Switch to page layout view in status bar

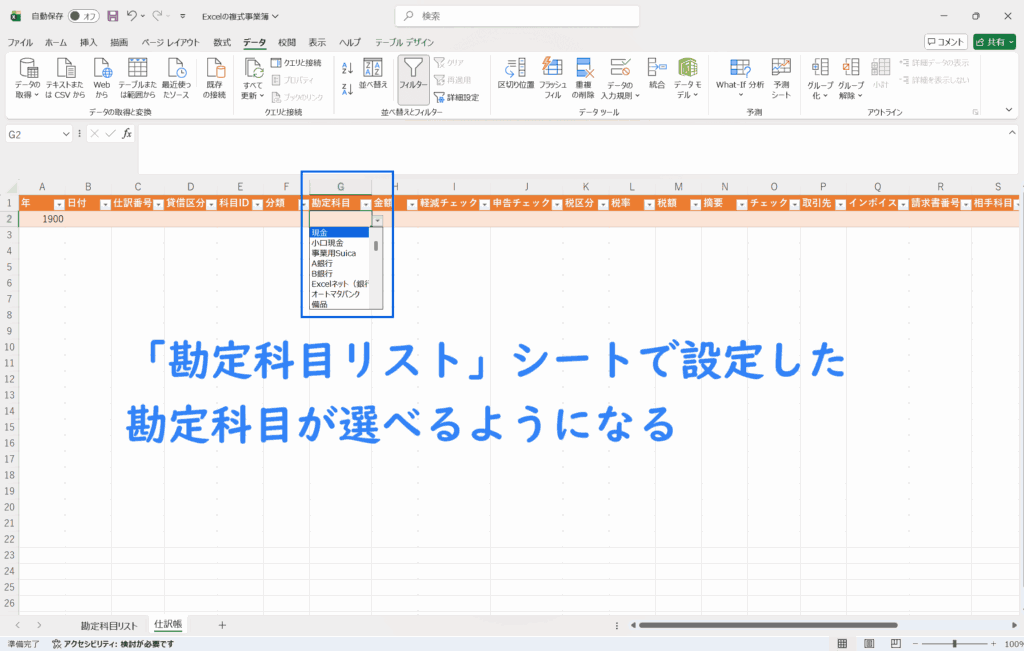point(869,644)
